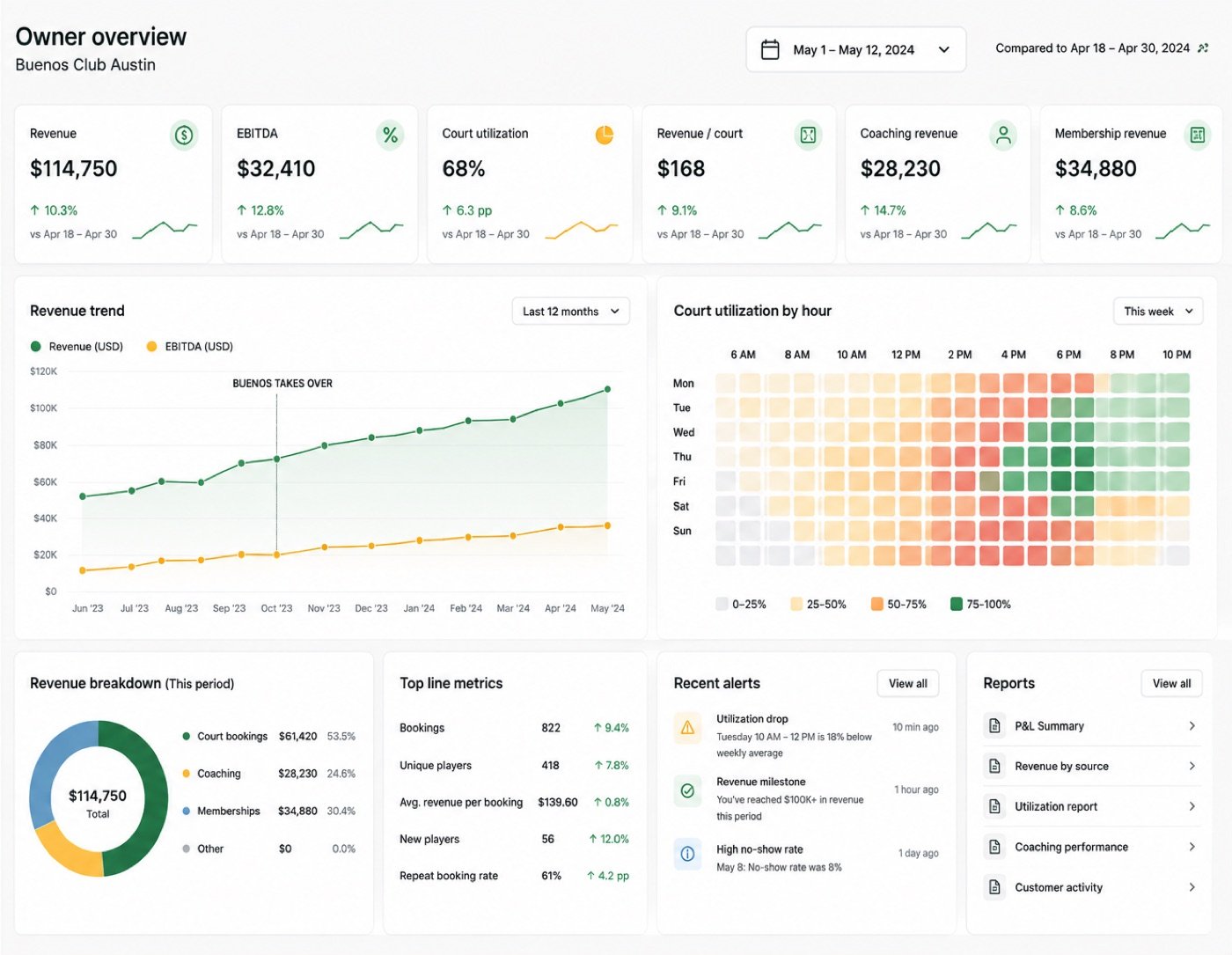Click the Court utilization sparkline chart
This screenshot has width=1232, height=955.
(x=582, y=230)
